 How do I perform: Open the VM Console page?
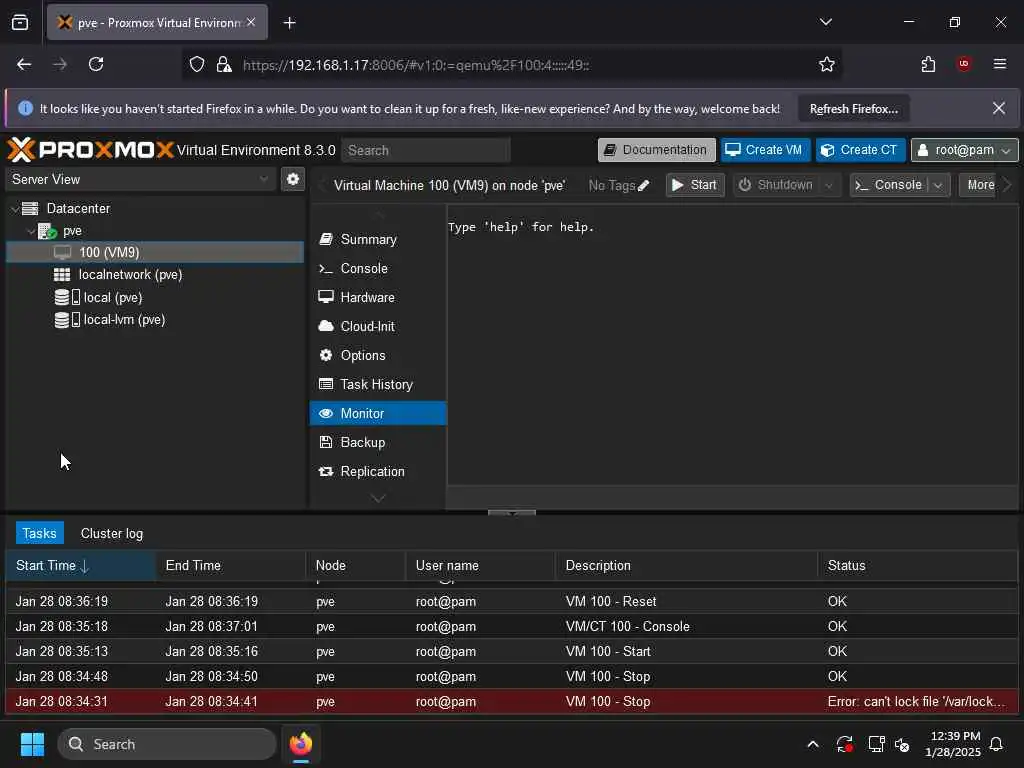coord(377,268)
